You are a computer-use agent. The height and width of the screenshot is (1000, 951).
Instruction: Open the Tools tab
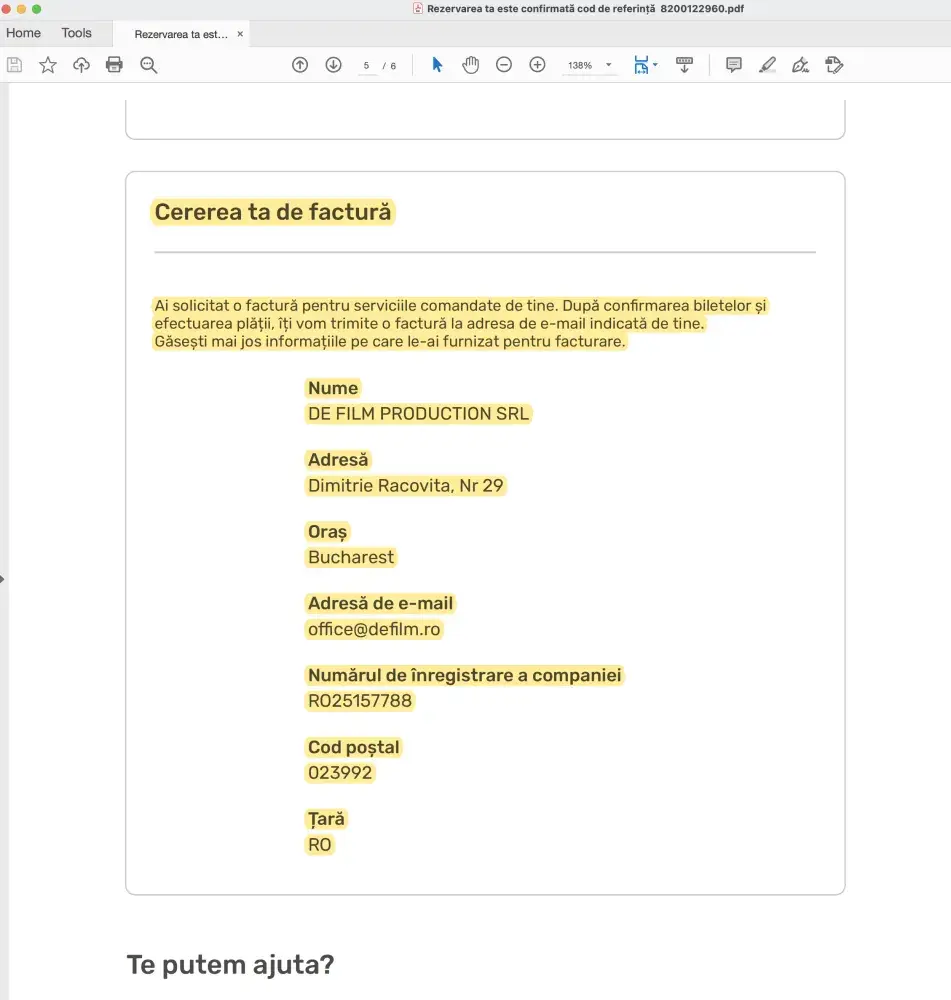pyautogui.click(x=77, y=33)
